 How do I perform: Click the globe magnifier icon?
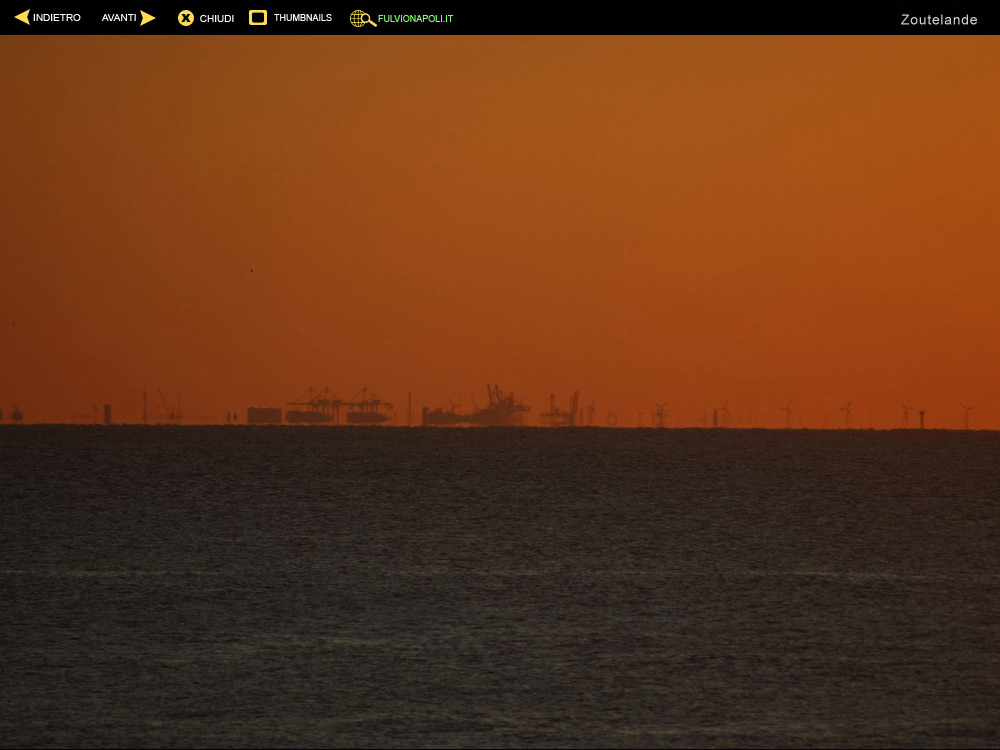[362, 18]
